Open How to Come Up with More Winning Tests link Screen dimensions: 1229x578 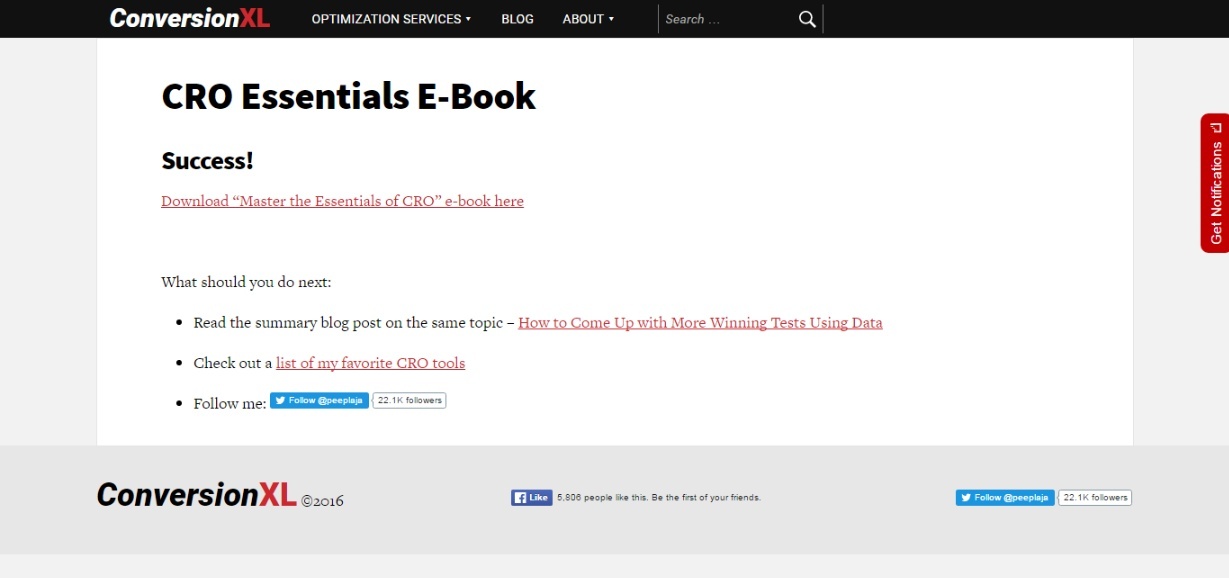[x=700, y=323]
